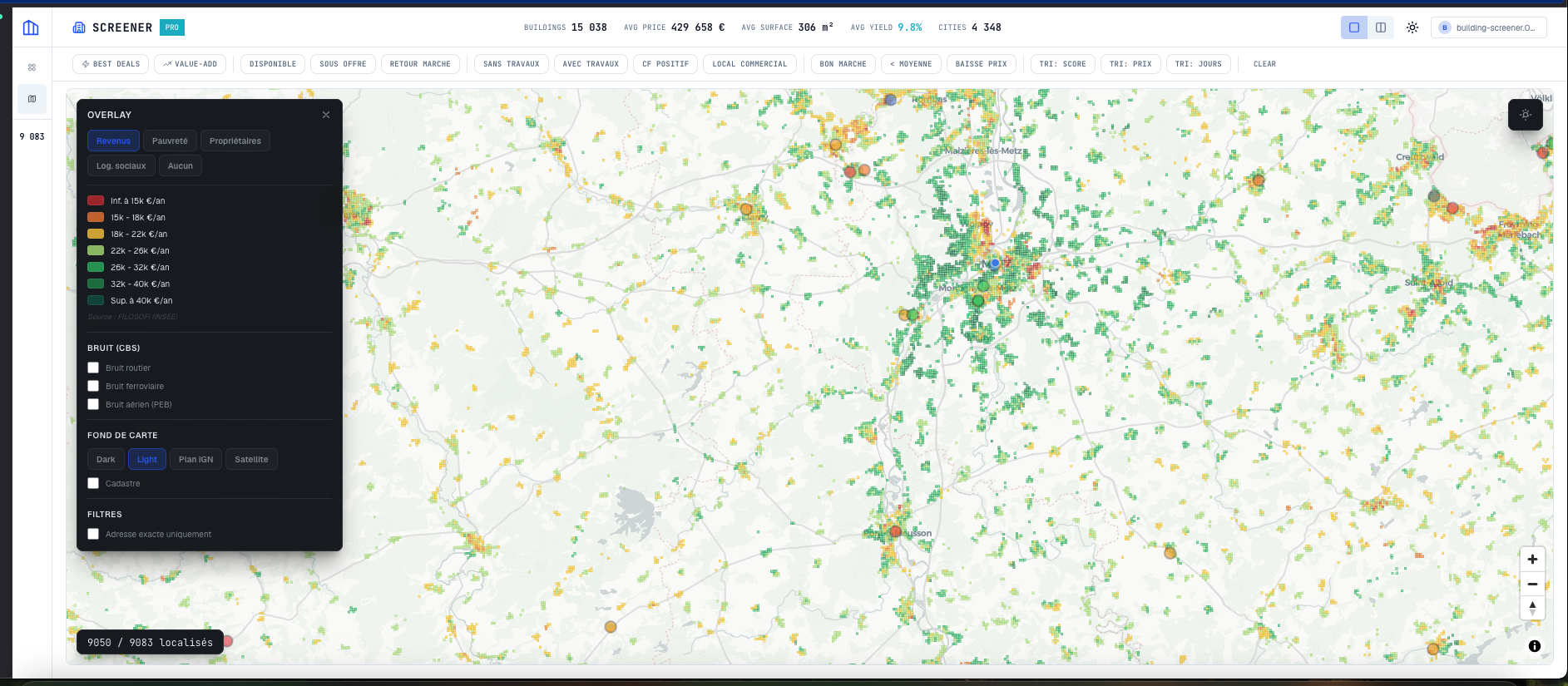Toggle Value-Add filter

190,64
